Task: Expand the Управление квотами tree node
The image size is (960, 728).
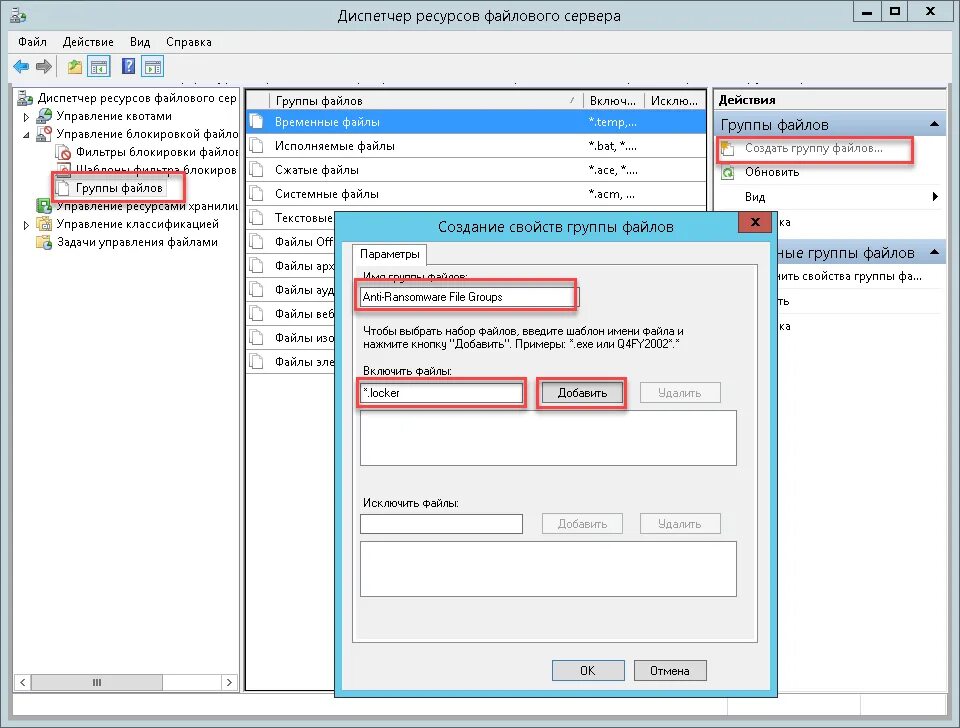Action: 26,116
